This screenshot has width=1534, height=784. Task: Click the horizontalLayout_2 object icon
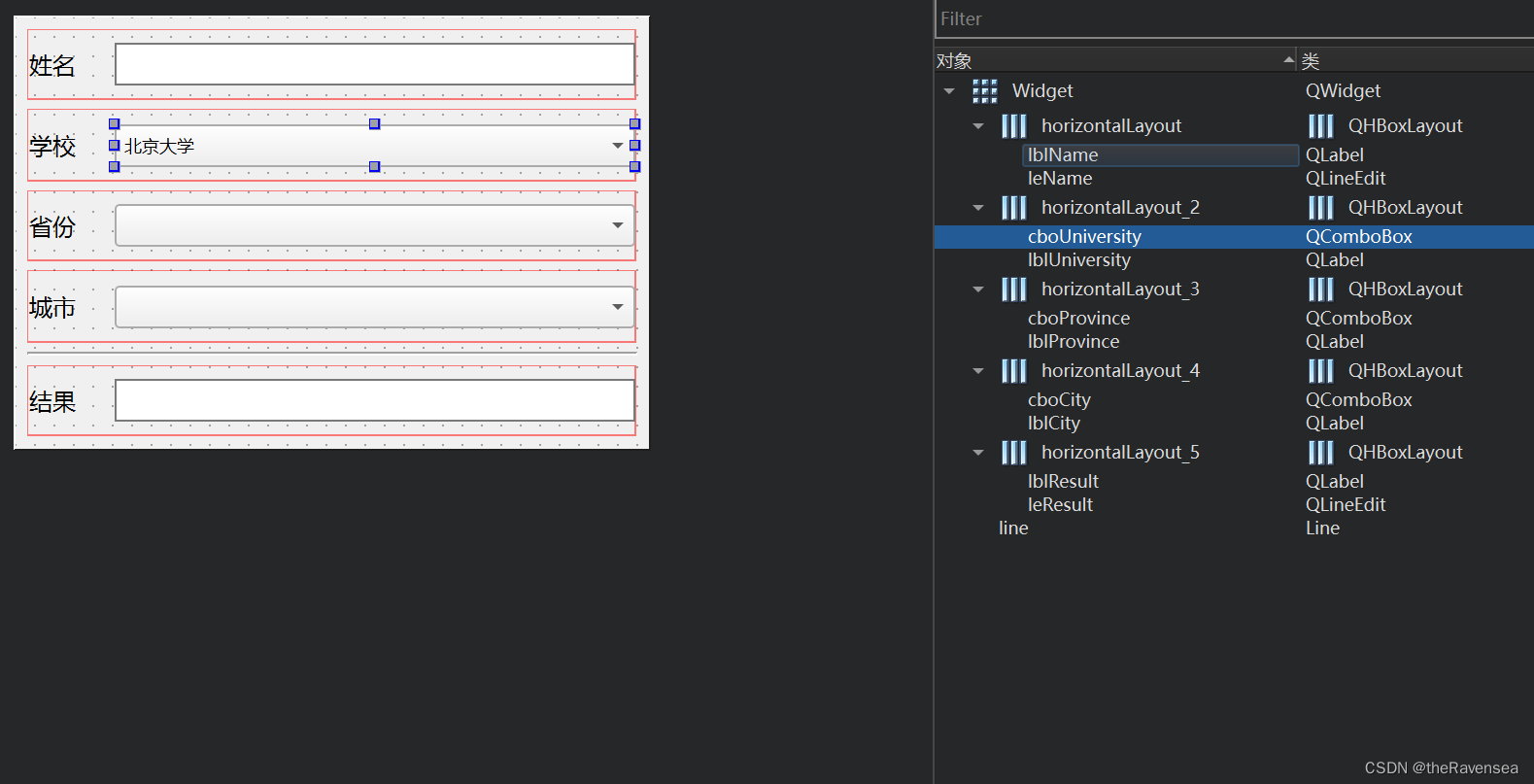pyautogui.click(x=1014, y=208)
